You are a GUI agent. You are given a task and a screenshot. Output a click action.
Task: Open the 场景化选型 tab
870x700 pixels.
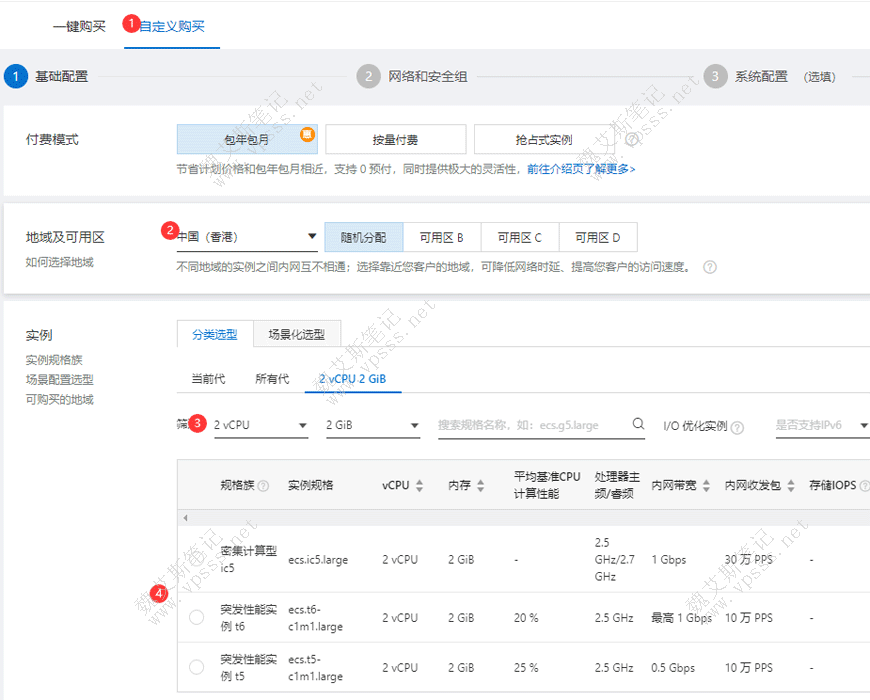tap(297, 334)
